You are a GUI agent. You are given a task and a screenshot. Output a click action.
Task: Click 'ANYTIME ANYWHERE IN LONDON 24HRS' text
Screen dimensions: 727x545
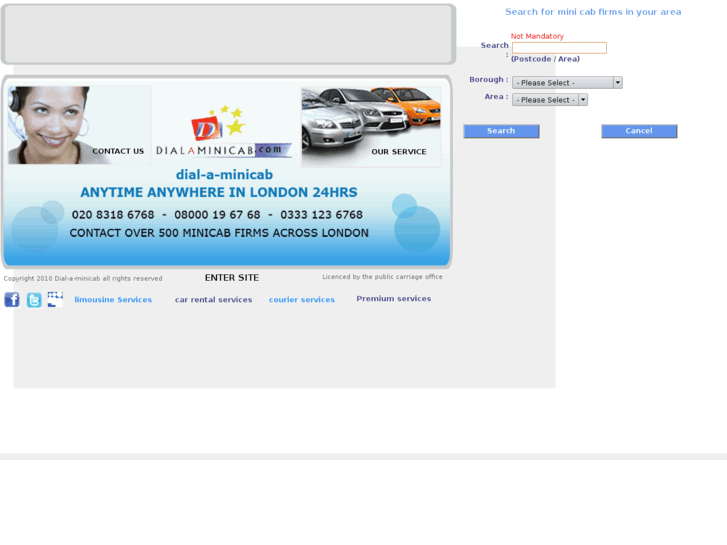[x=219, y=192]
